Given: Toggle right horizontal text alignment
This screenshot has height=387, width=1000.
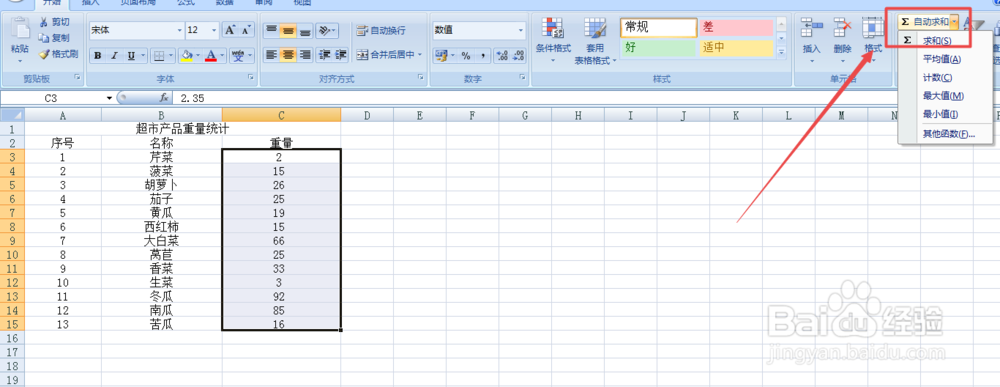Looking at the screenshot, I should (305, 55).
